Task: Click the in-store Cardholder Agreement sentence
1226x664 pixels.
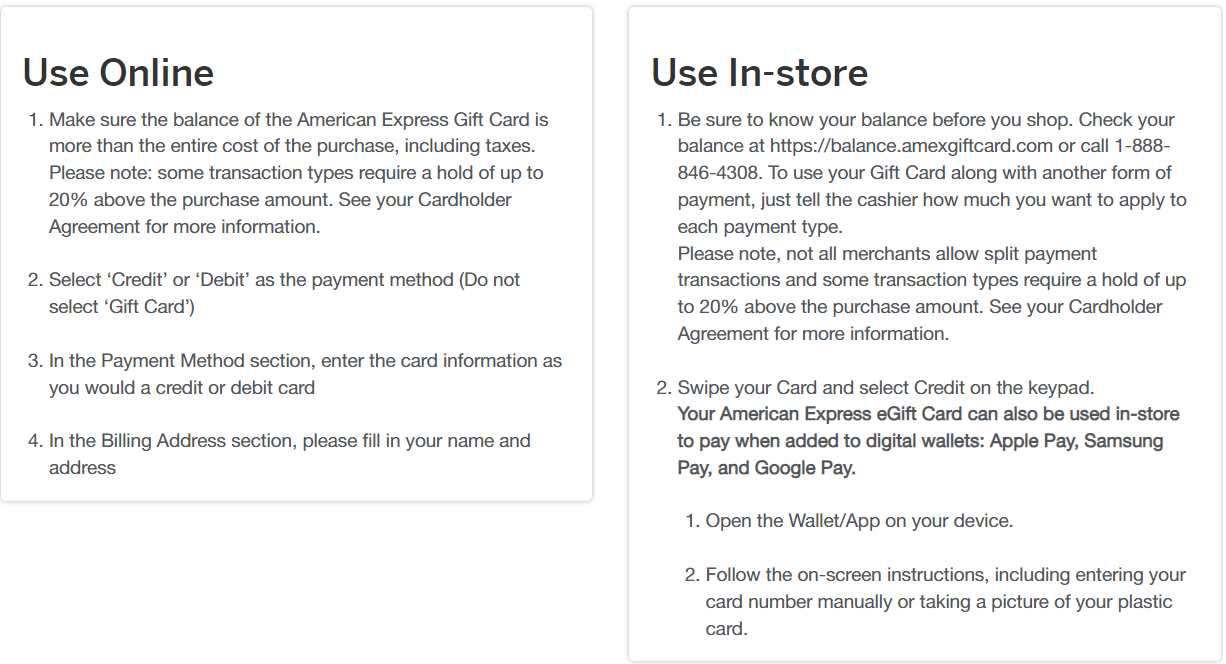Action: pos(920,320)
